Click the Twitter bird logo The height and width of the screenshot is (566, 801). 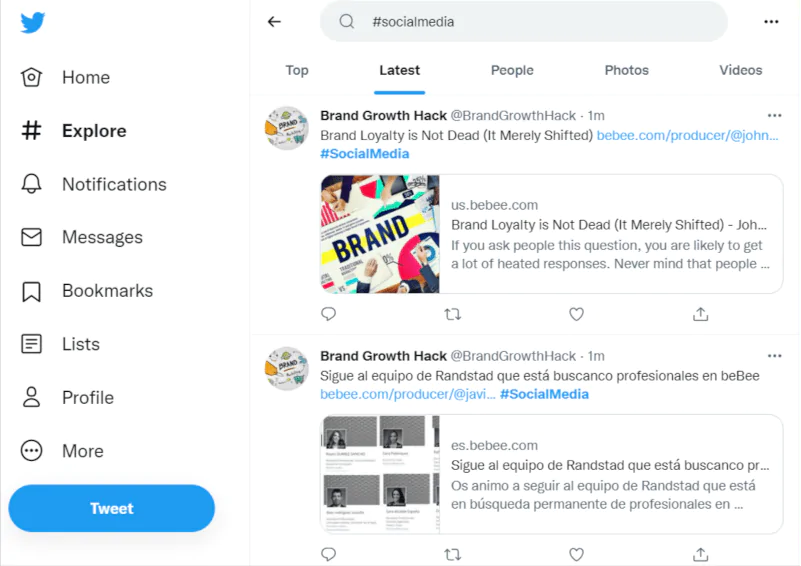33,23
